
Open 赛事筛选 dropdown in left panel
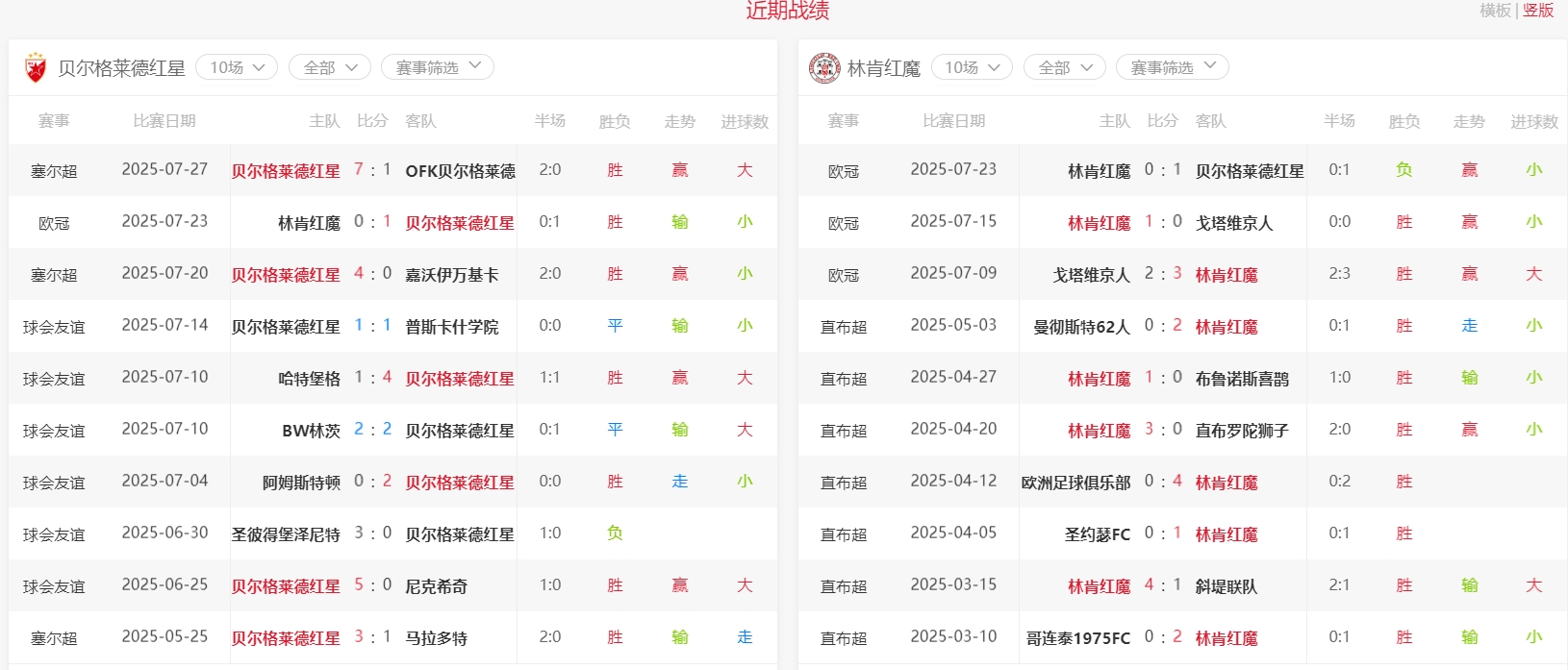(x=438, y=67)
